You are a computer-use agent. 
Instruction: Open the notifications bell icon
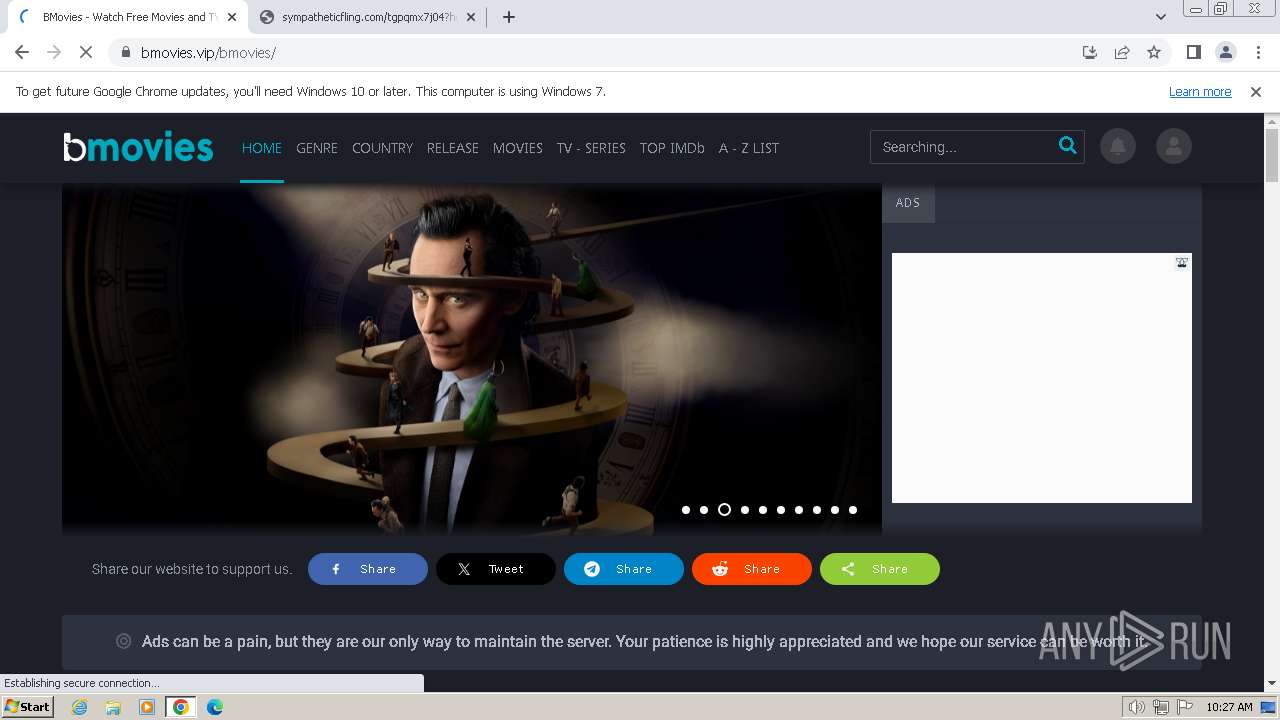(1118, 147)
